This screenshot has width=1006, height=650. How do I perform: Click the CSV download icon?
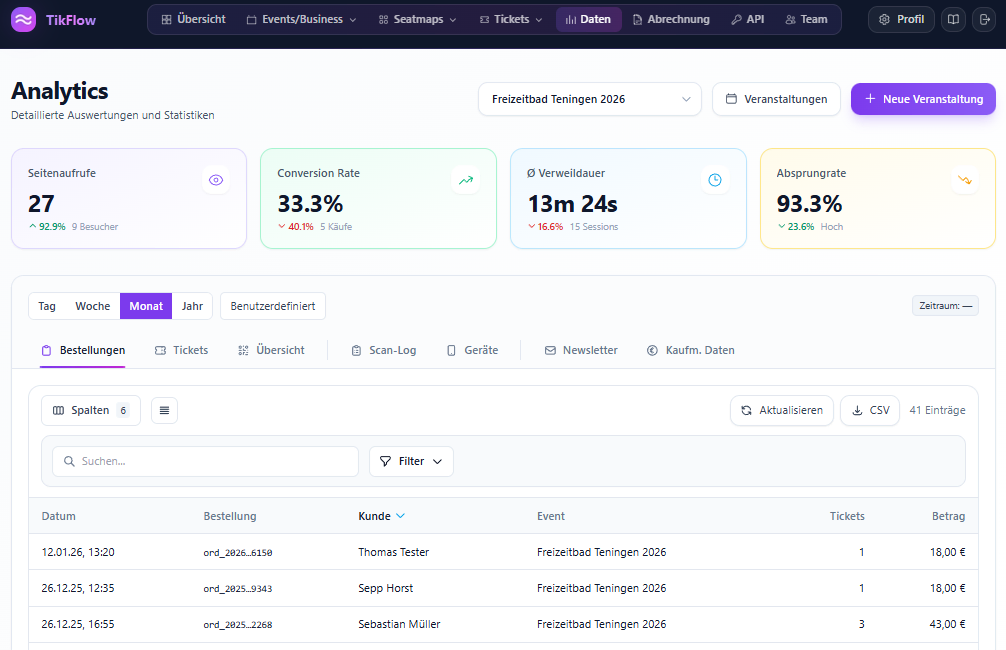pos(855,410)
